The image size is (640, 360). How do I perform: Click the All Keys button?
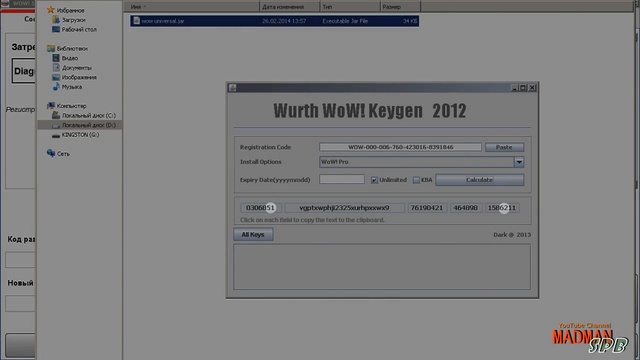point(253,234)
